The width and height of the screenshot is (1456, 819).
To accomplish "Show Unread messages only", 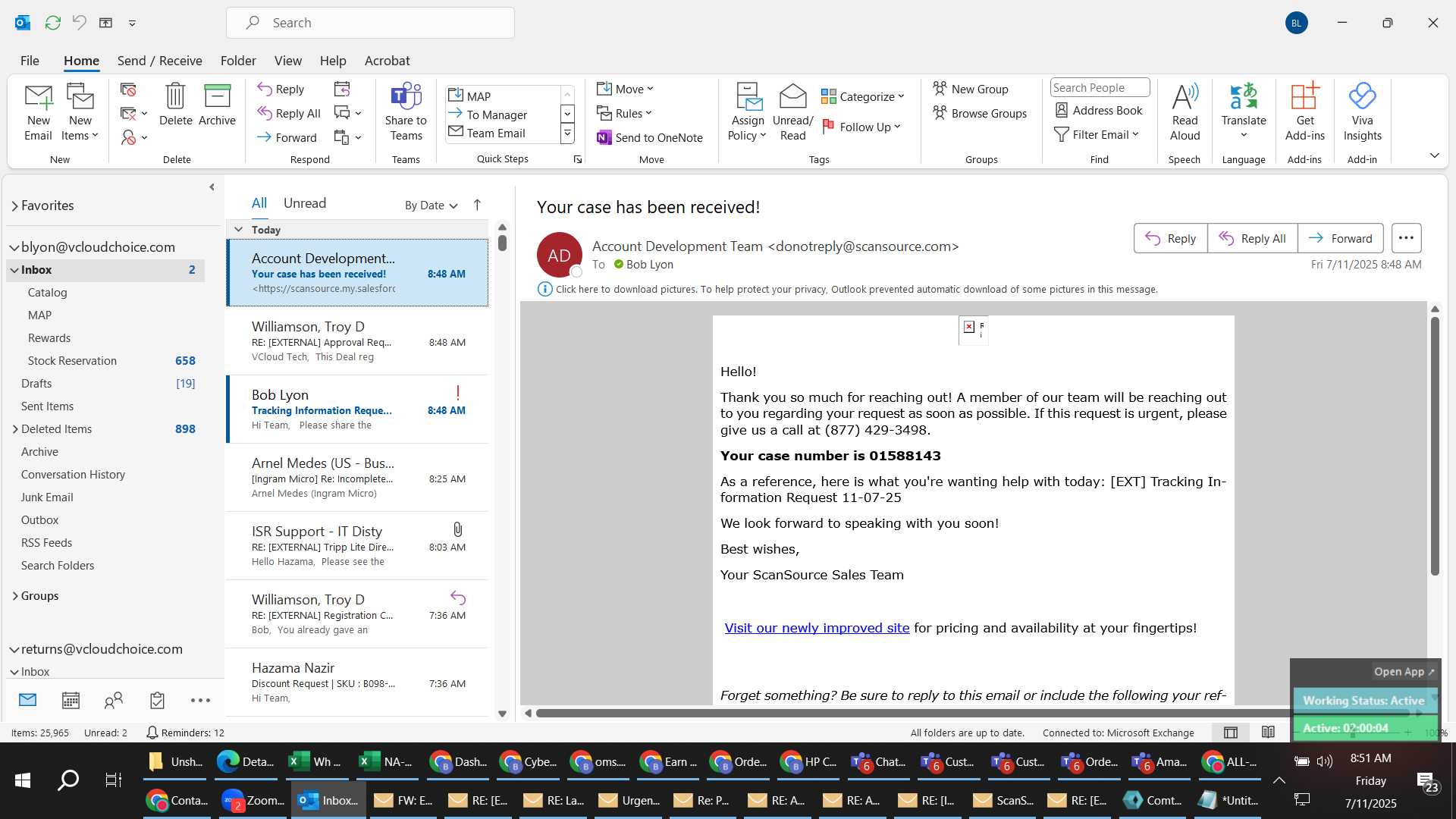I will (x=305, y=203).
